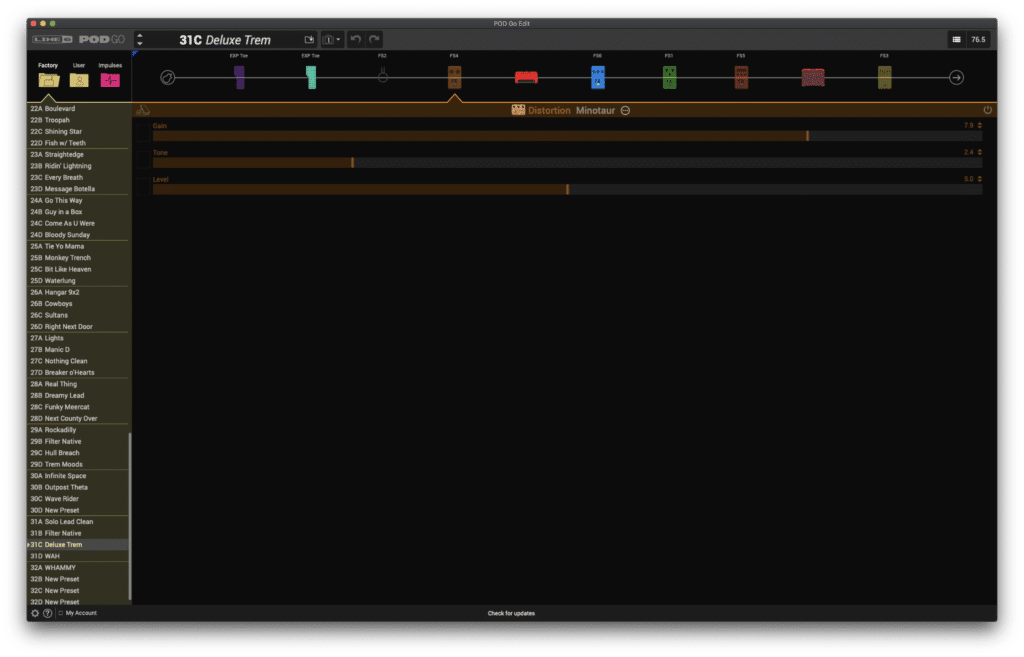1024x657 pixels.
Task: Select the blue FS6 pedal block
Action: [598, 78]
